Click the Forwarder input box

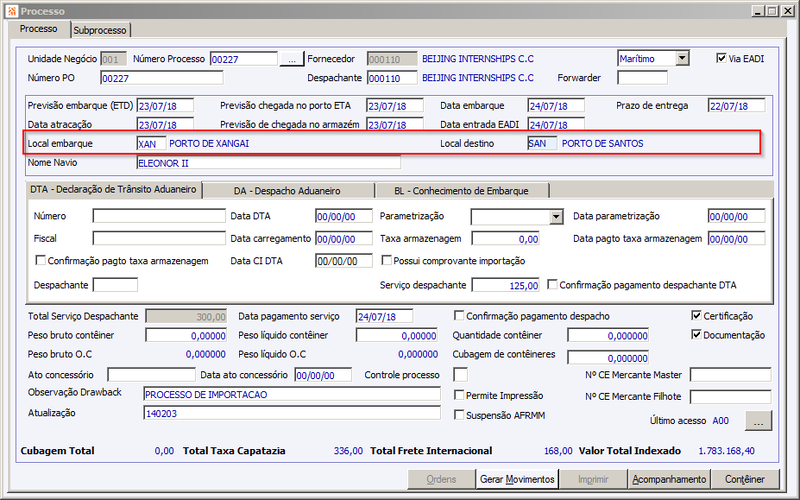pos(642,78)
